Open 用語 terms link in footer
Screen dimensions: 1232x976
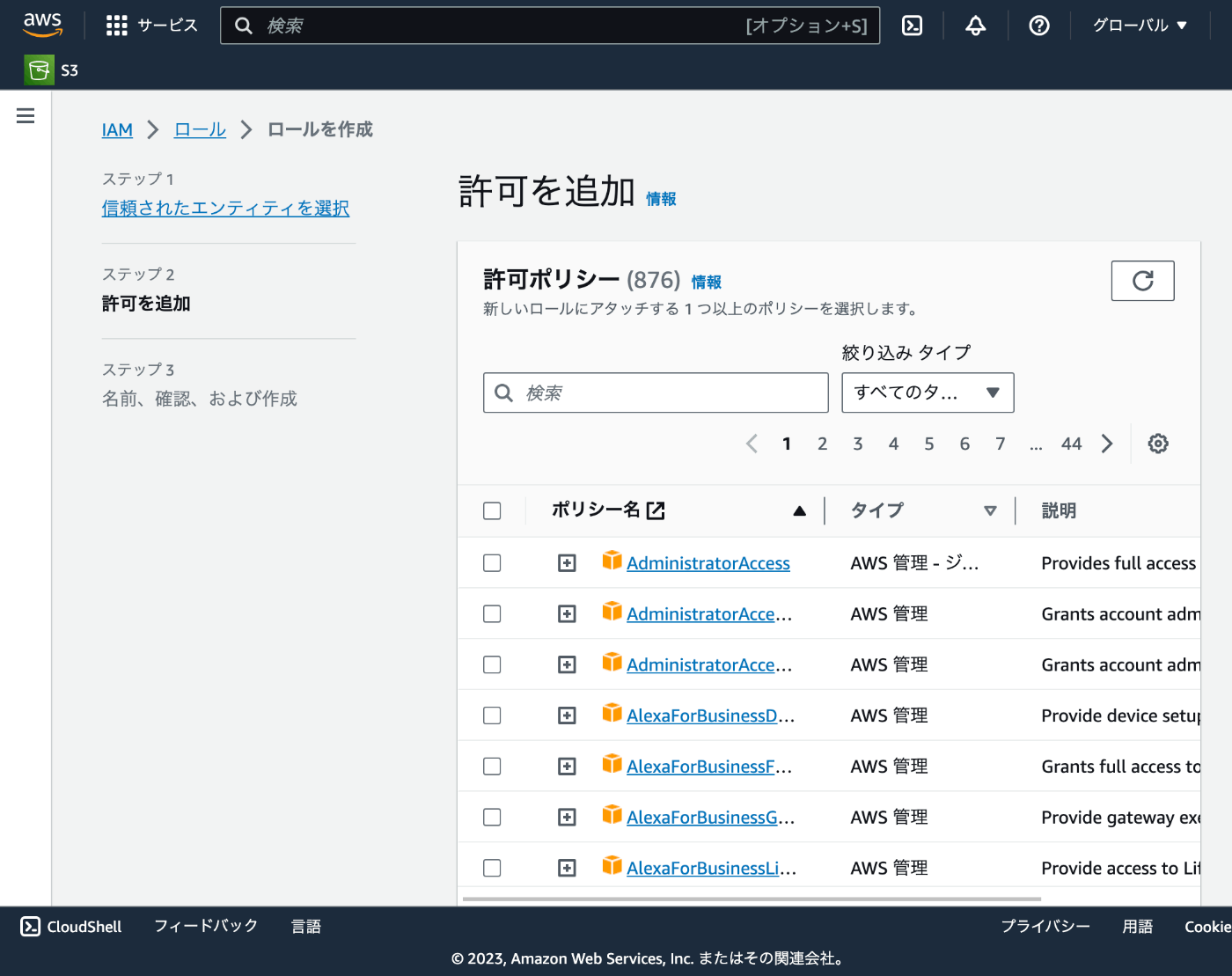coord(1138,926)
